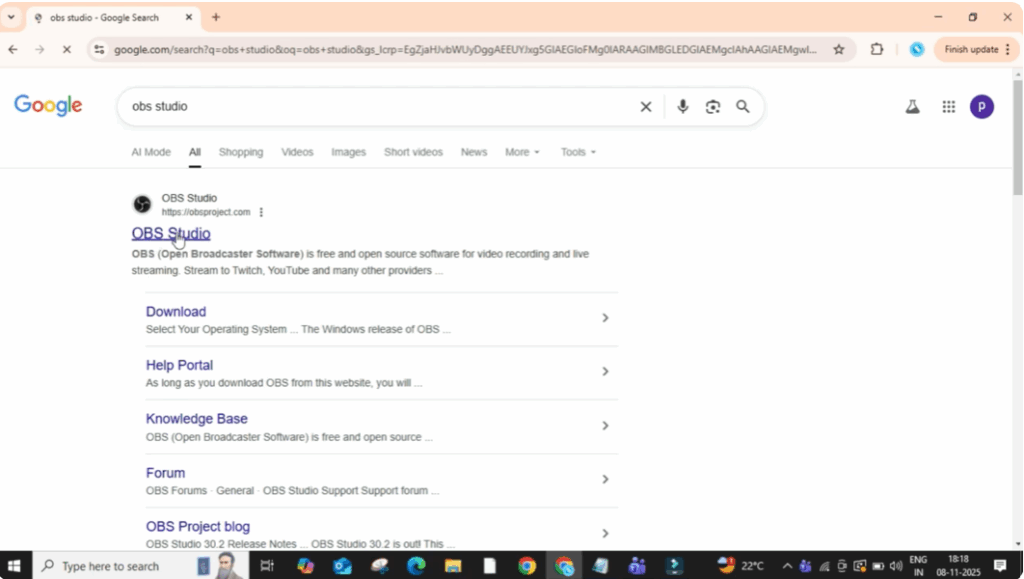
Task: Bookmark this page with the star icon
Action: [839, 48]
